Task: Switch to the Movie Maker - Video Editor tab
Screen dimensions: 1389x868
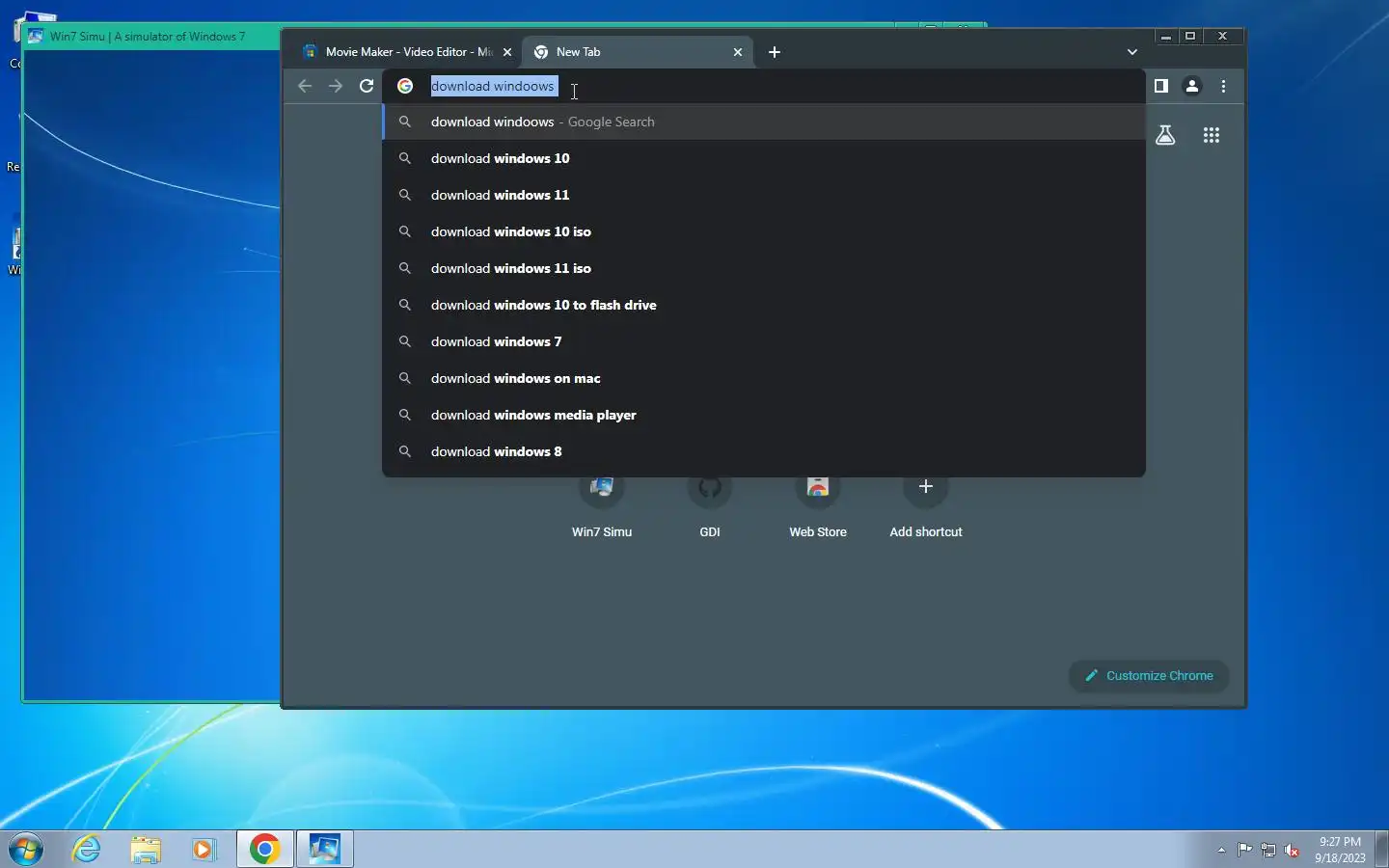Action: (405, 52)
